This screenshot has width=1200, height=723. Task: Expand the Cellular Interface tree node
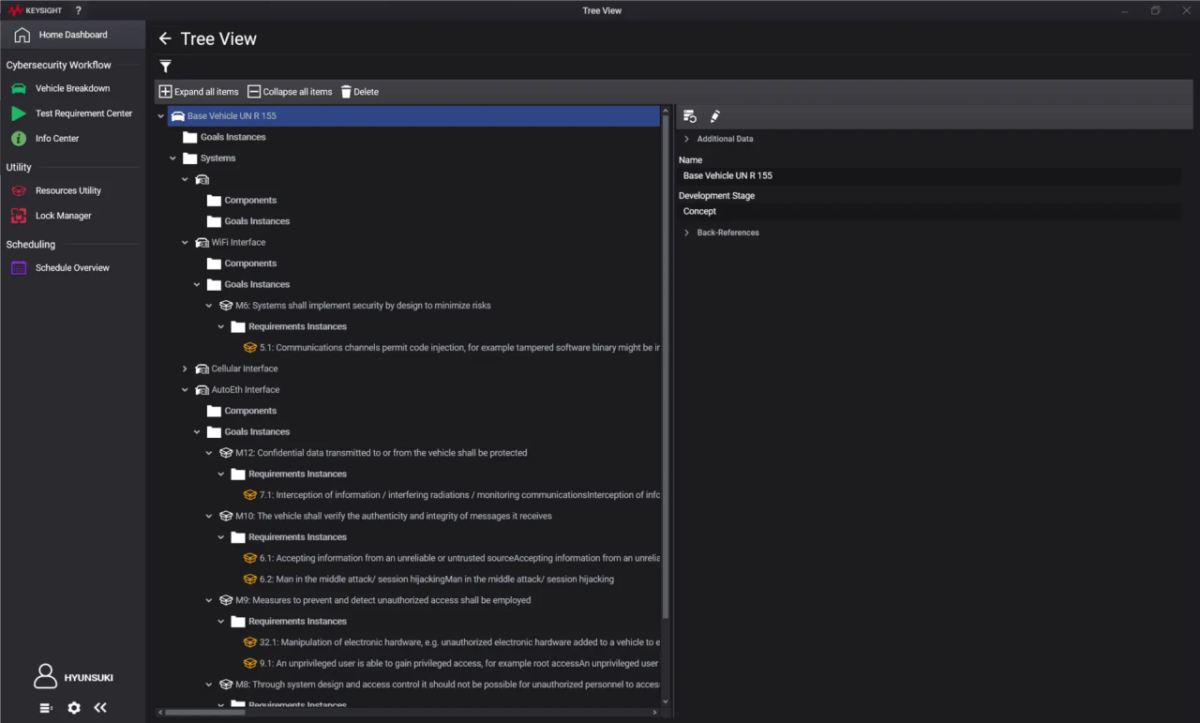185,369
